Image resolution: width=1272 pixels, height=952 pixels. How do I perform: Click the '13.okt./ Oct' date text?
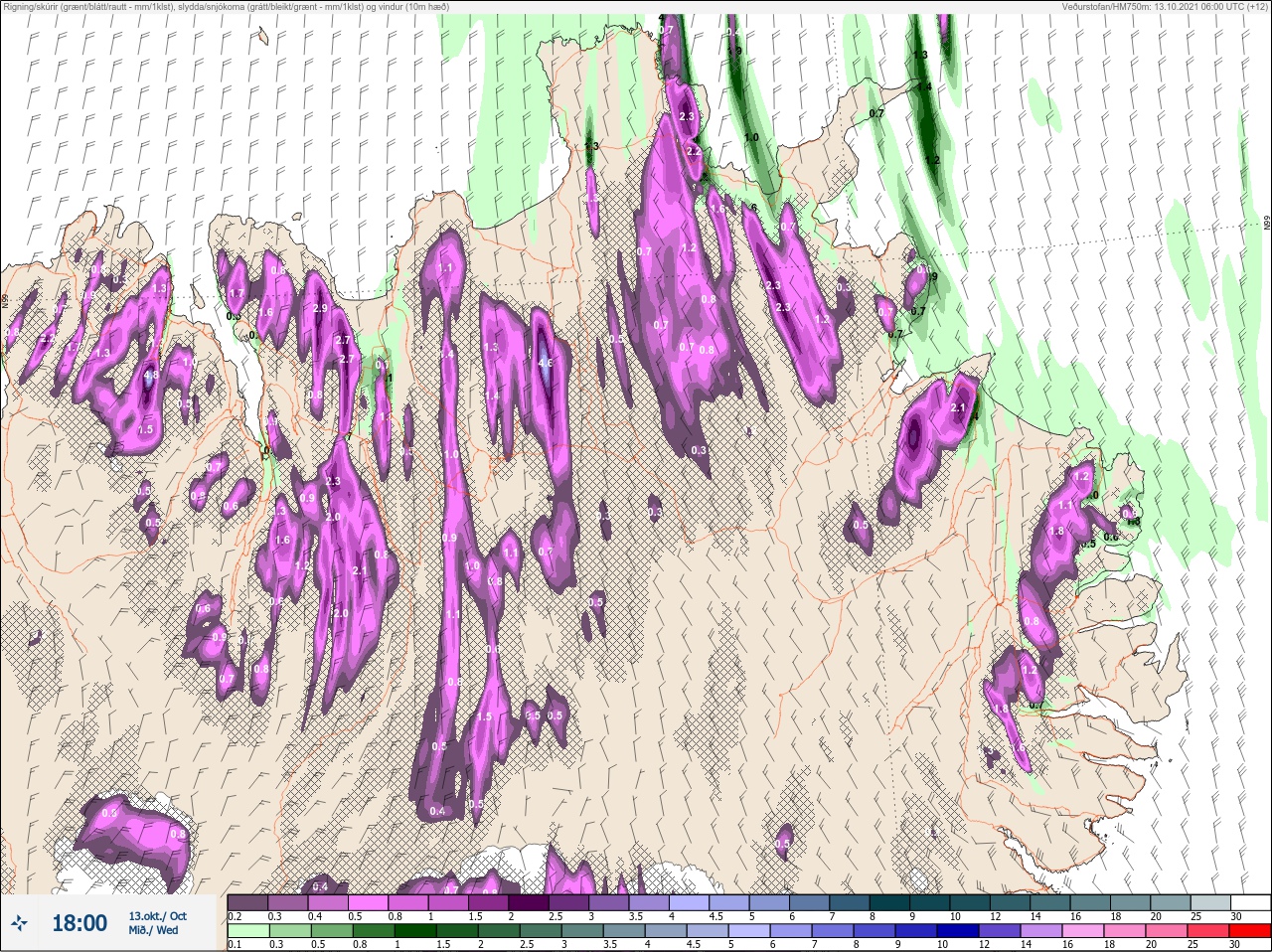pos(157,916)
